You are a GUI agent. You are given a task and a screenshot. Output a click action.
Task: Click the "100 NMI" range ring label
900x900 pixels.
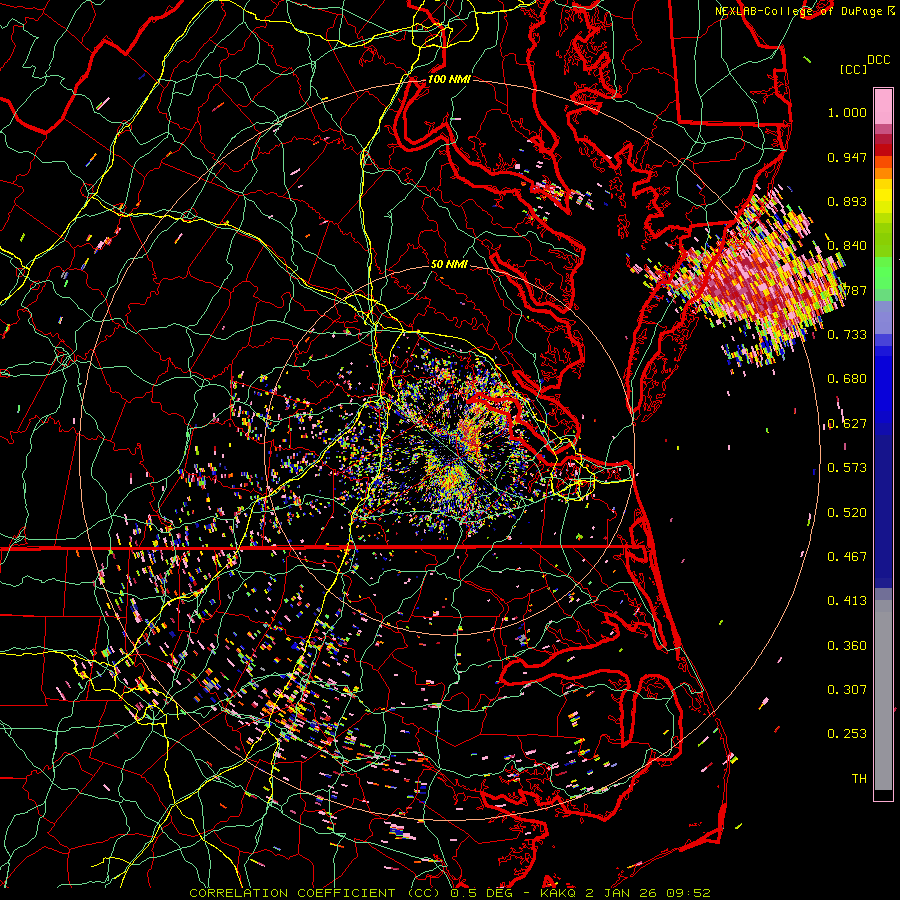click(449, 79)
